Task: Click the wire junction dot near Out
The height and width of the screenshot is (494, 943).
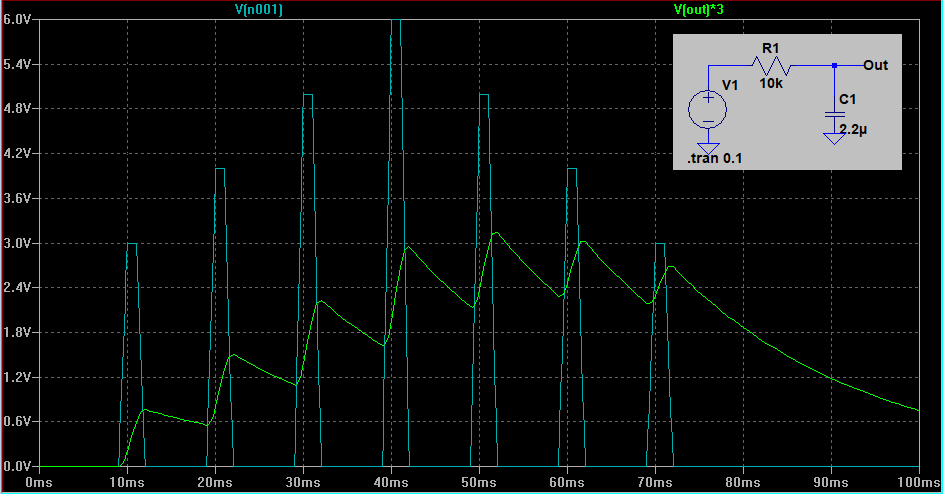Action: click(x=834, y=65)
